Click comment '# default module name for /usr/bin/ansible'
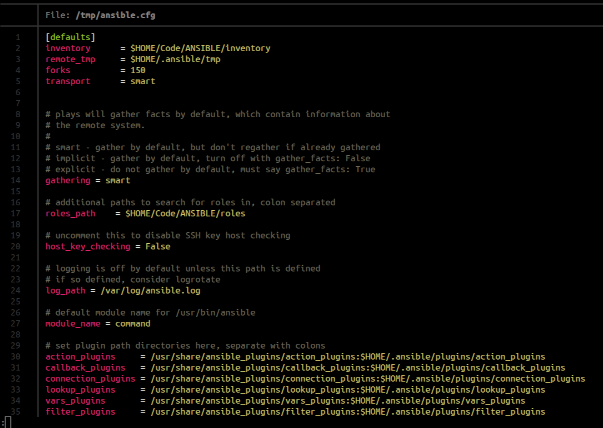 [x=150, y=313]
